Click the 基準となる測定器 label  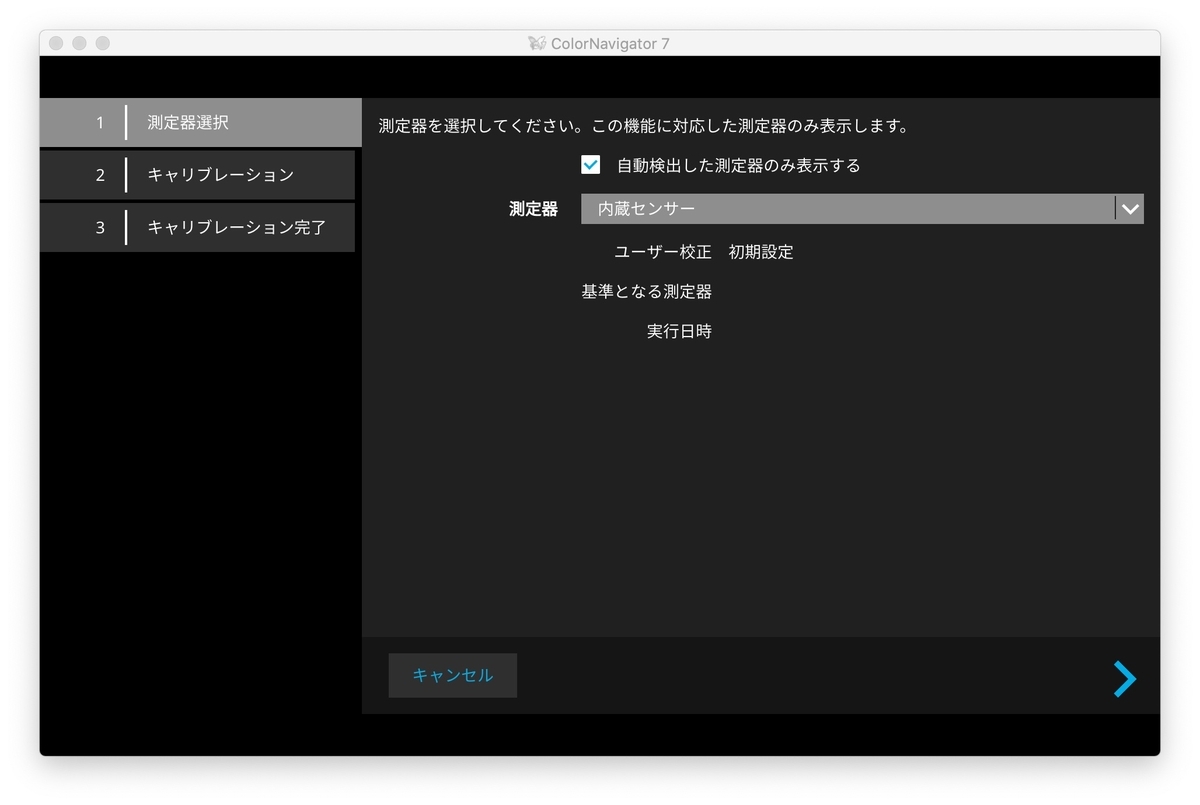click(647, 292)
